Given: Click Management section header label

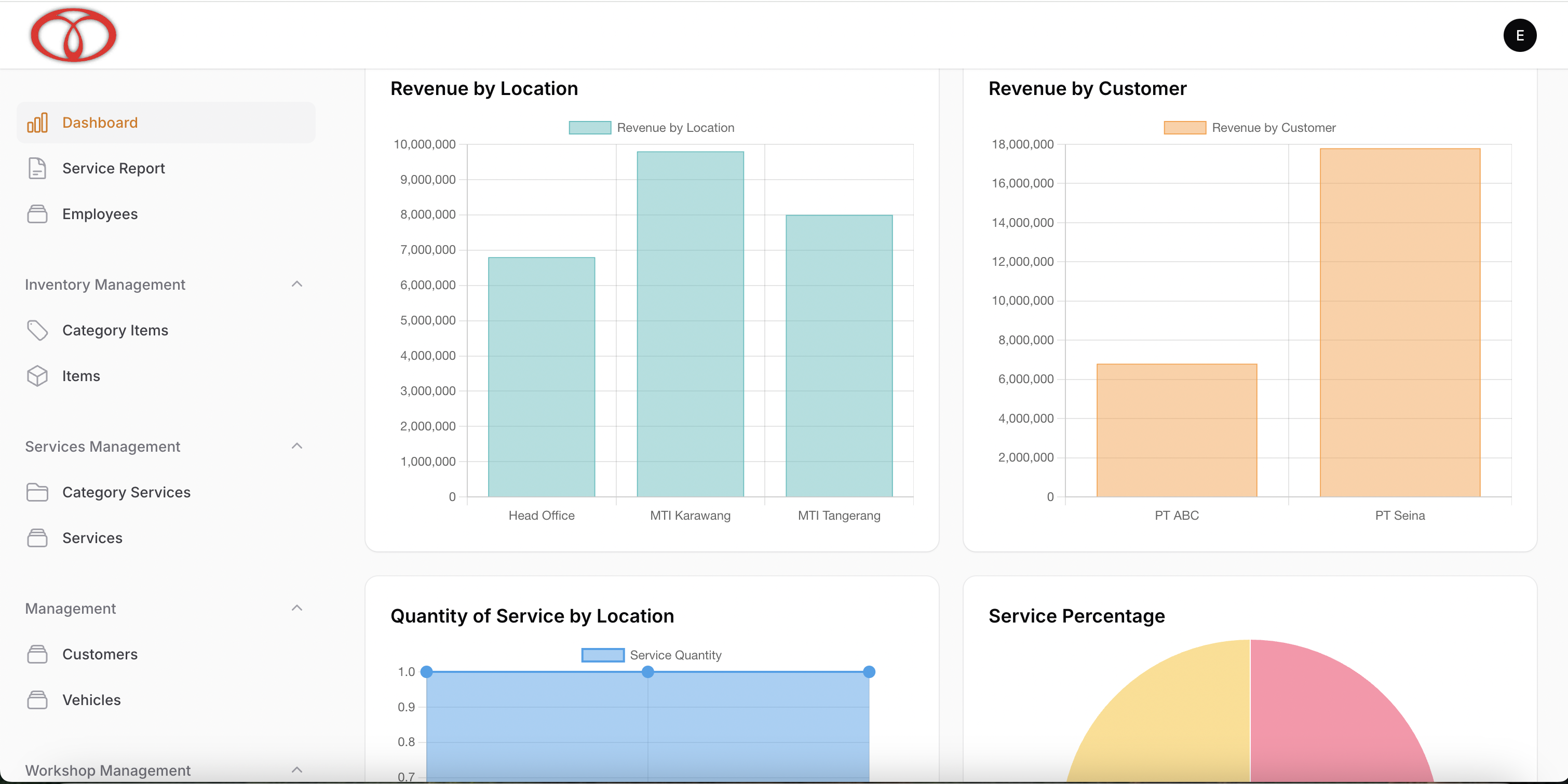Looking at the screenshot, I should click(70, 608).
